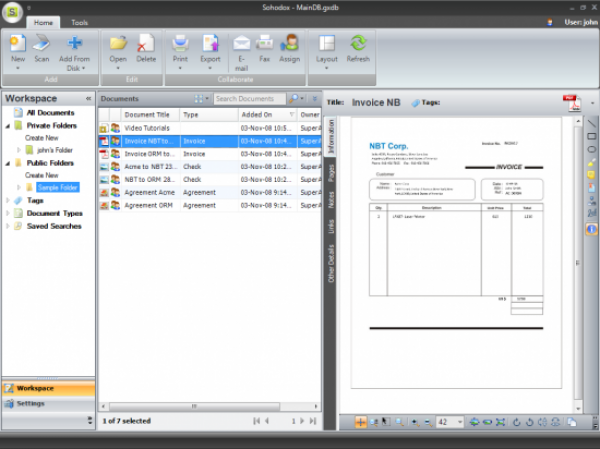Image resolution: width=600 pixels, height=449 pixels.
Task: Click the Fax icon
Action: pos(265,47)
